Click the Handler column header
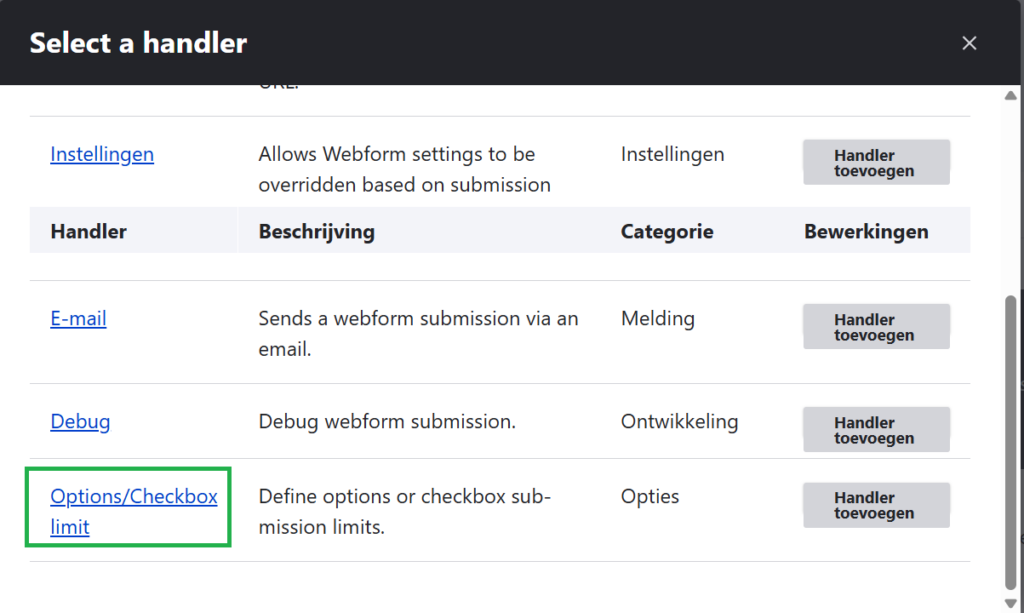 [88, 232]
